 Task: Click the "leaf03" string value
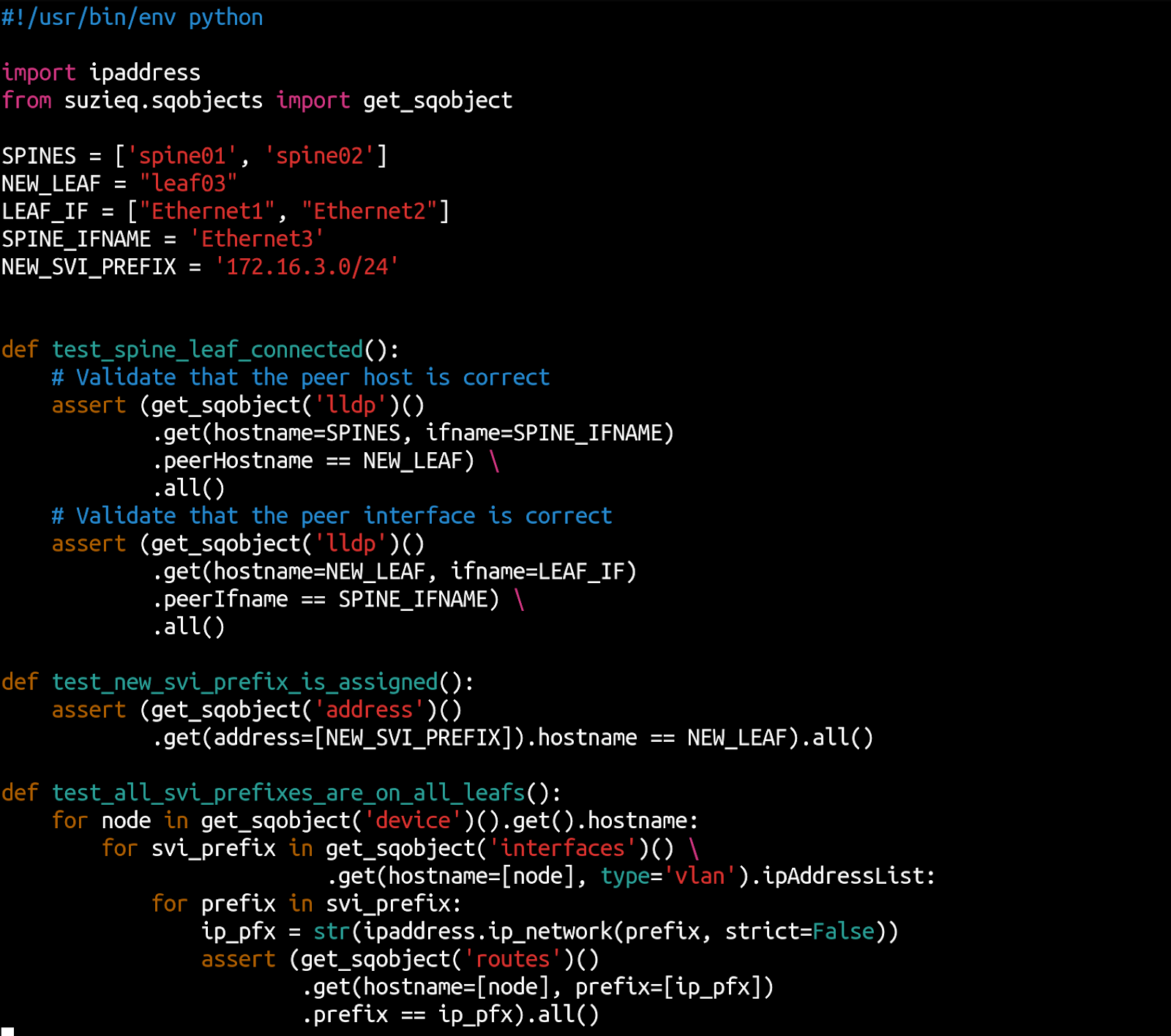(188, 184)
